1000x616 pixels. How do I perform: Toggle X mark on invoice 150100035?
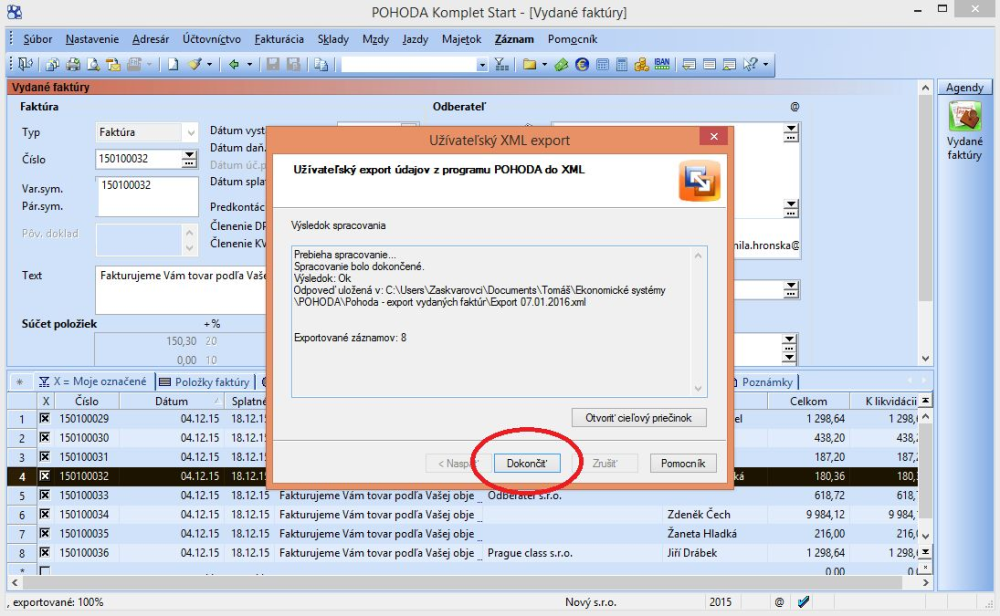coord(45,533)
